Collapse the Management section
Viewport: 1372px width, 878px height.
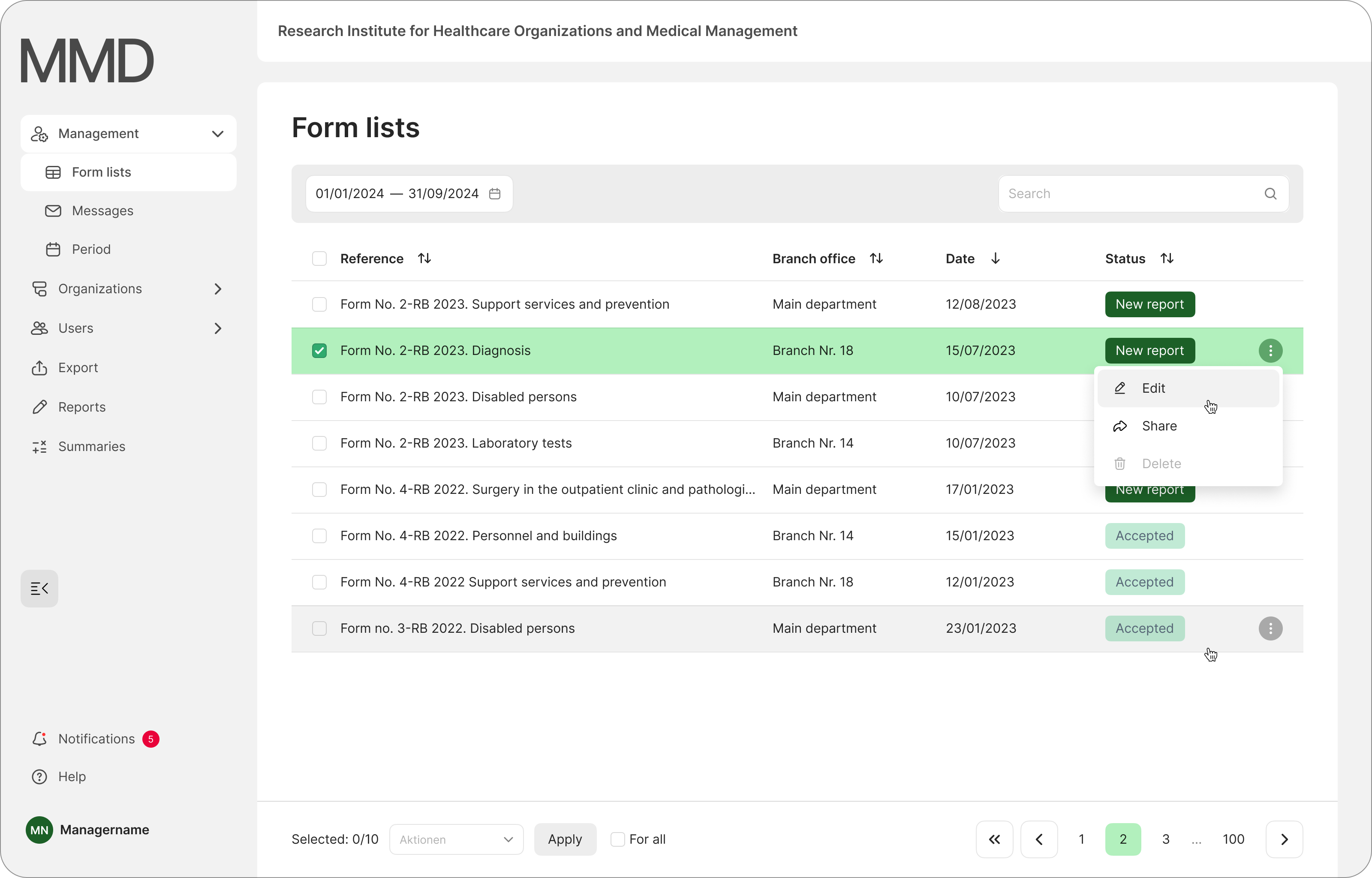[x=217, y=134]
